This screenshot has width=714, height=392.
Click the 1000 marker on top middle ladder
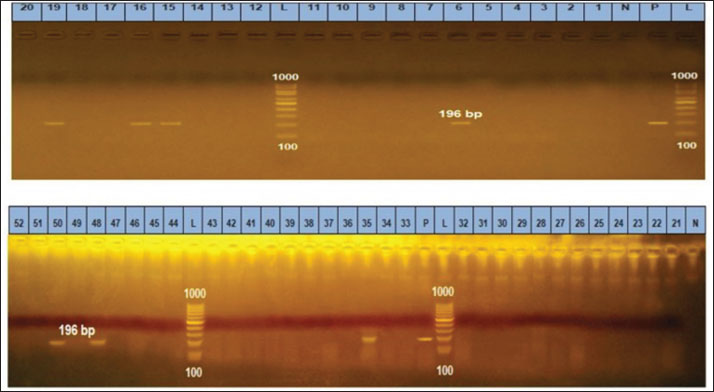[x=286, y=77]
